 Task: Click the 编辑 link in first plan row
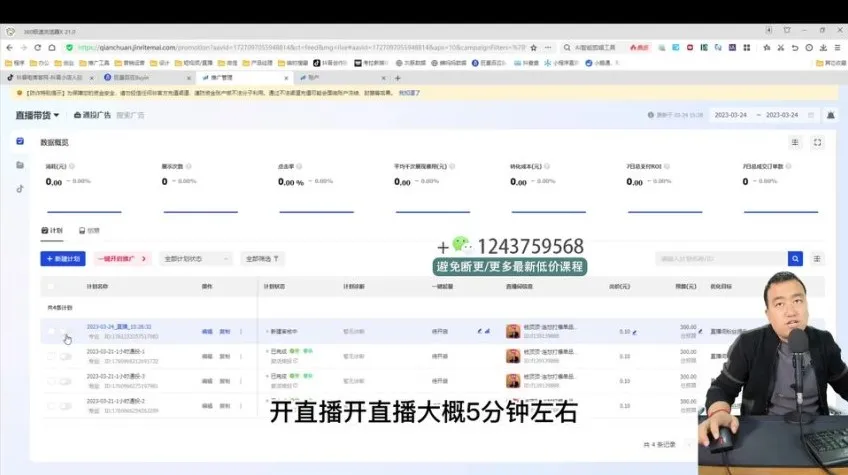(207, 330)
